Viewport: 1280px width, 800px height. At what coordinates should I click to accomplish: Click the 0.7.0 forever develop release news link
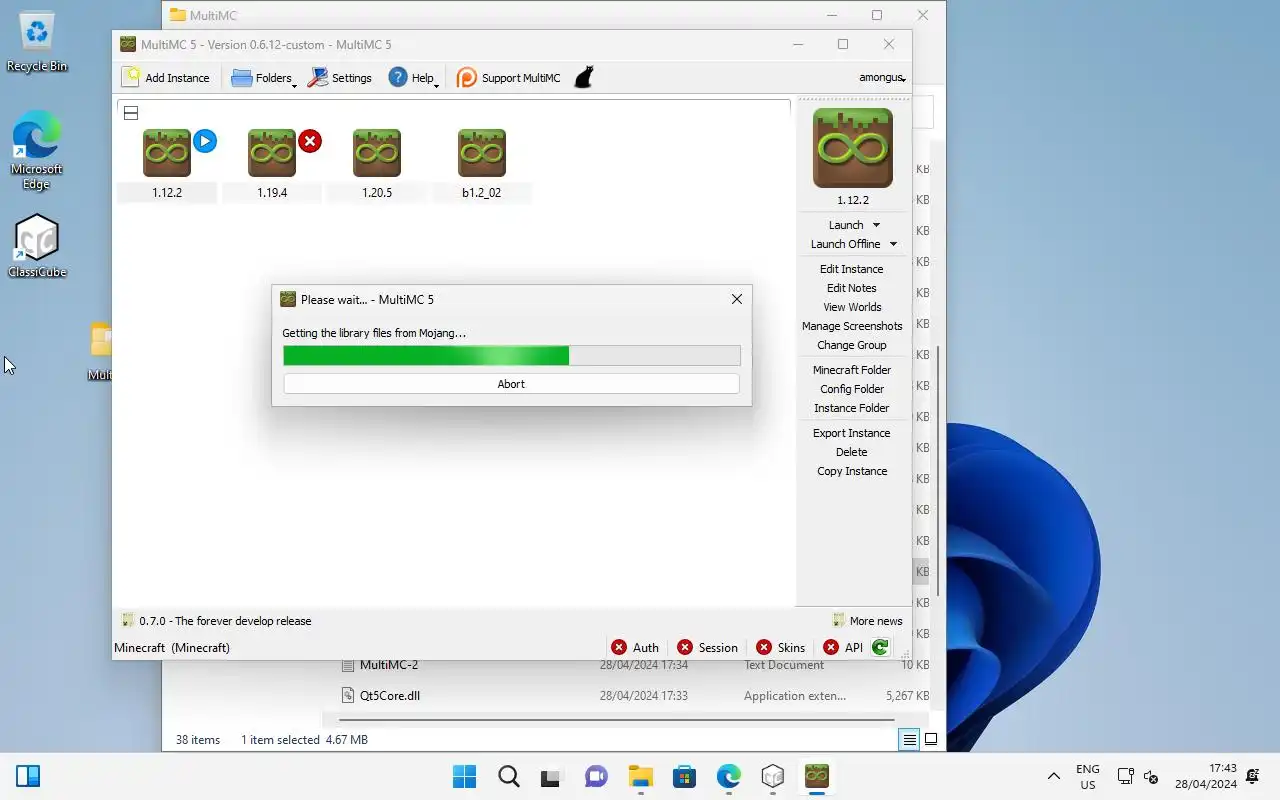(216, 621)
